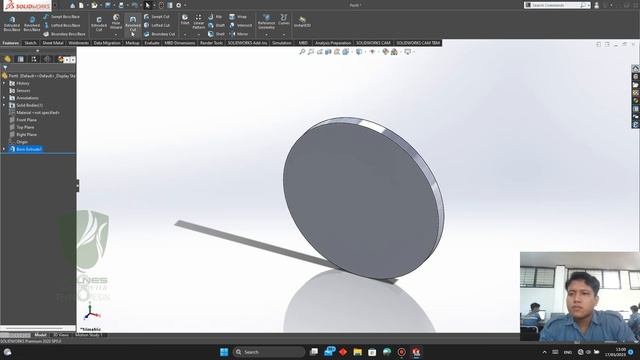Open the ConfigurationManager tab
Image resolution: width=640 pixels, height=360 pixels.
pos(34,59)
